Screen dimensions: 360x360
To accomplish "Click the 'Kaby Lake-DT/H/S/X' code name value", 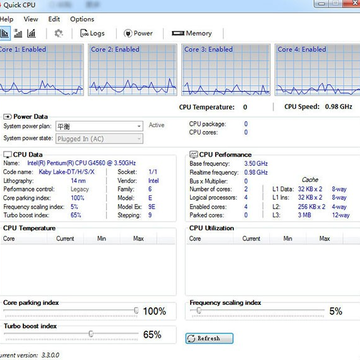I will 67,172.
